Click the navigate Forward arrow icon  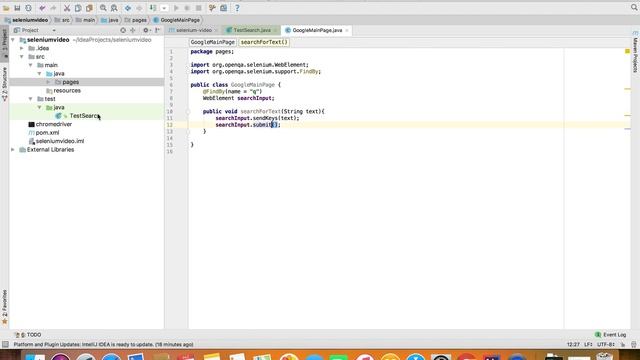[x=139, y=8]
